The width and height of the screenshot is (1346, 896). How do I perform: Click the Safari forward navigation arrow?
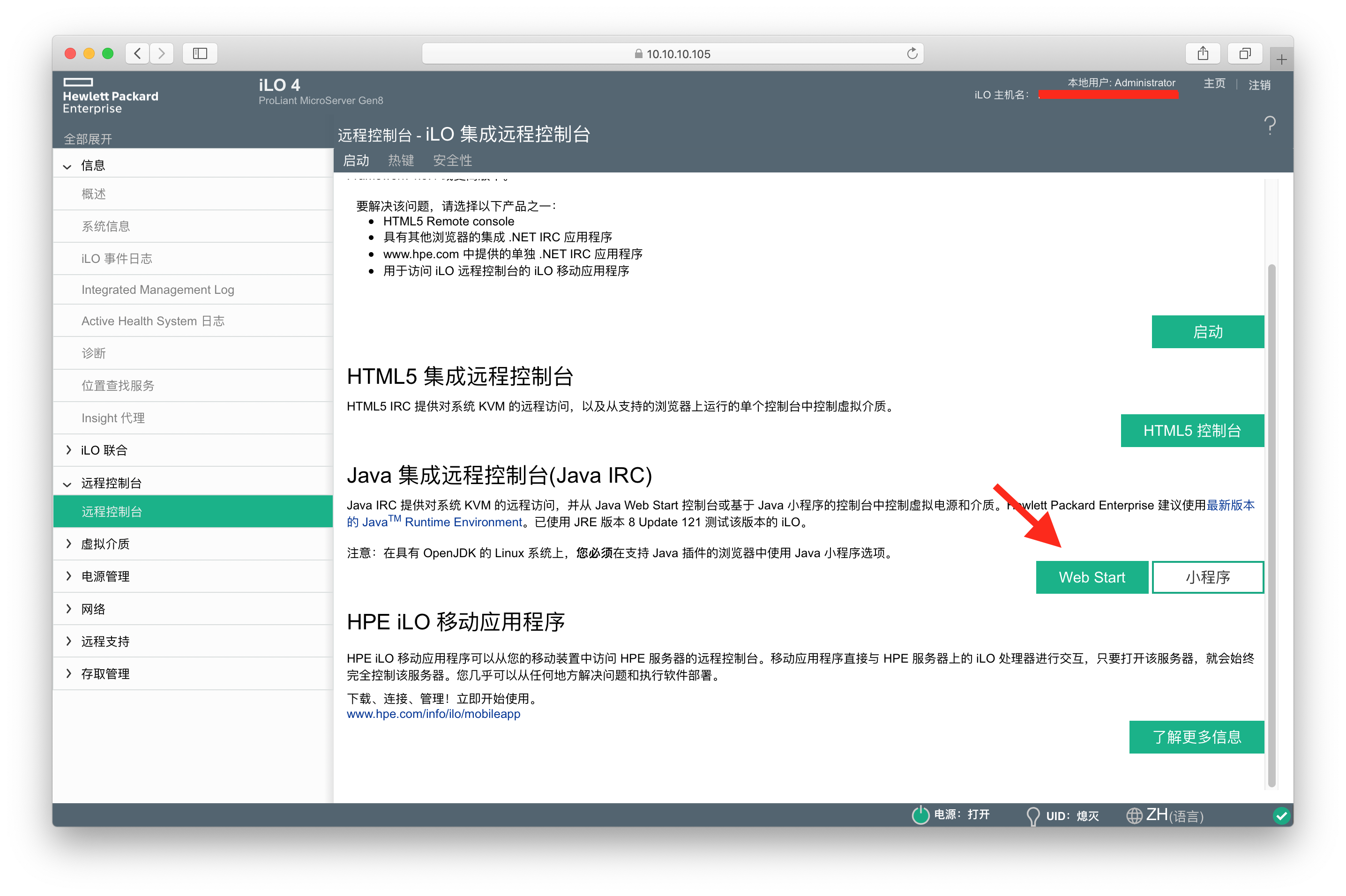162,53
